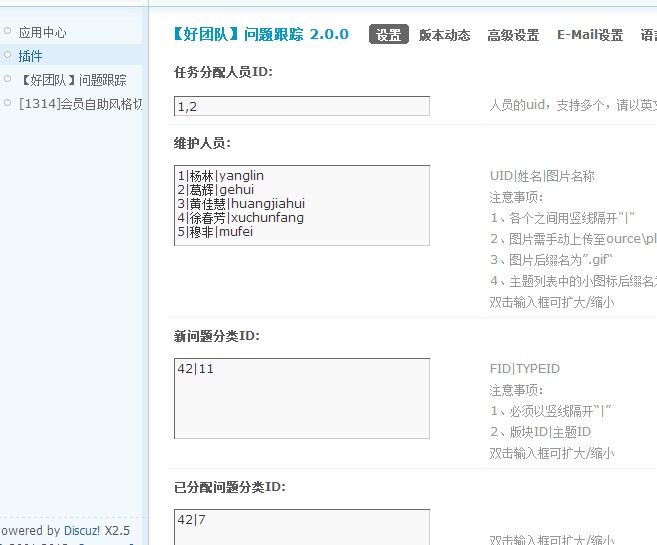This screenshot has width=657, height=545.
Task: Click the 42|11 value
Action: click(x=196, y=369)
